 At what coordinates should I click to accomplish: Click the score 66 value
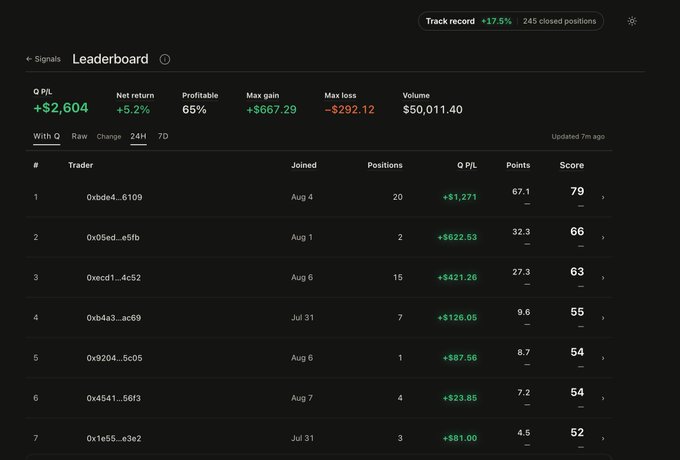pyautogui.click(x=577, y=232)
